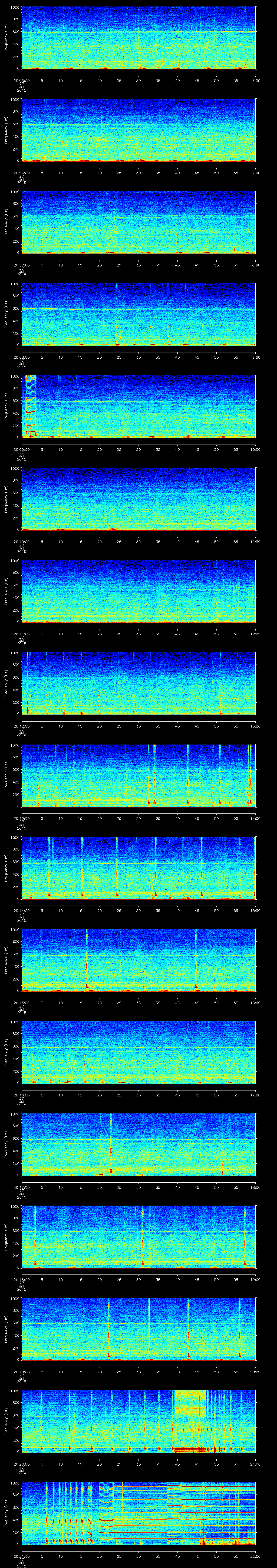Click the 20:05:00 start time label

(x=21, y=80)
